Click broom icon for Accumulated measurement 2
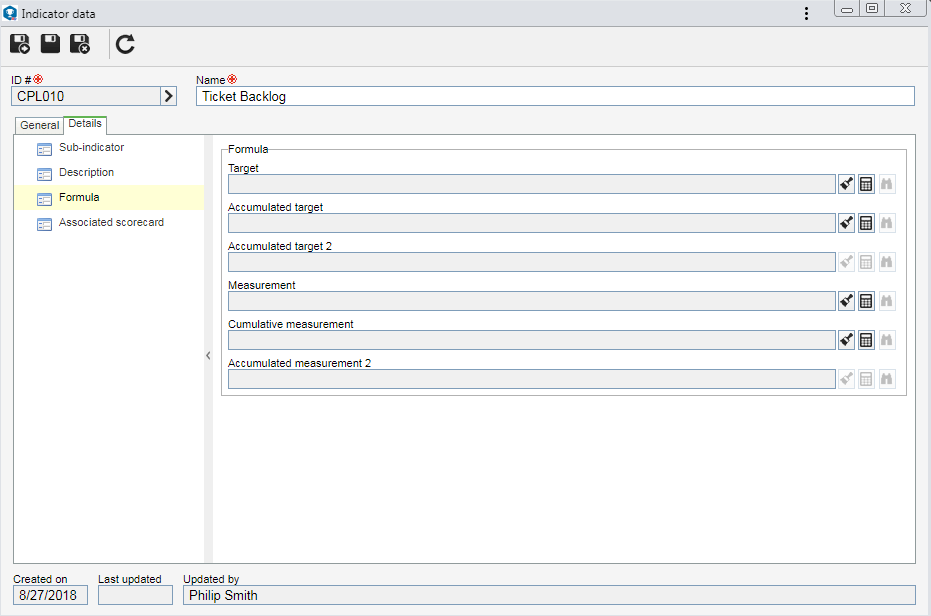Screen dimensions: 931x616 [846, 379]
